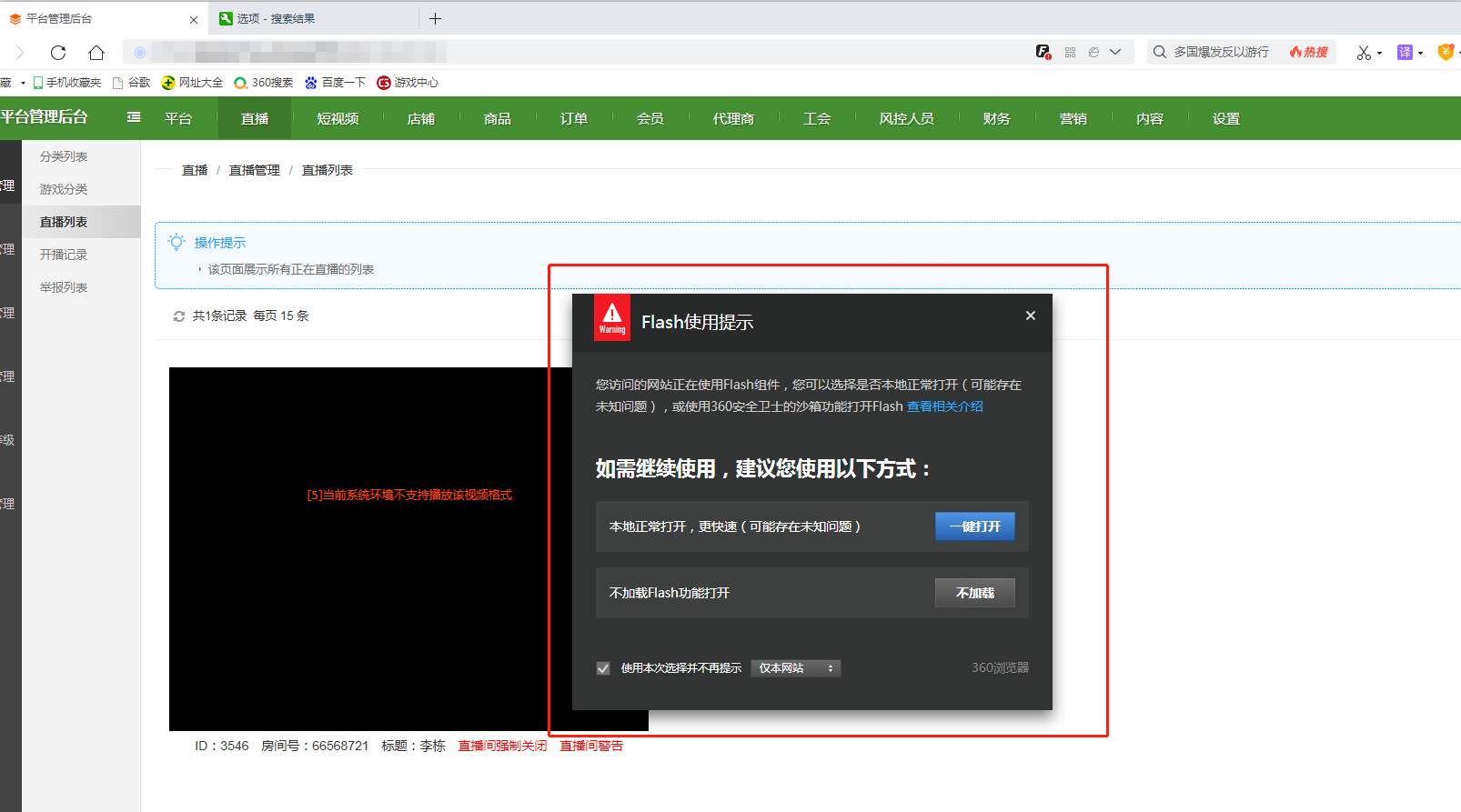1461x812 pixels.
Task: Click the 不加载 button
Action: [974, 593]
